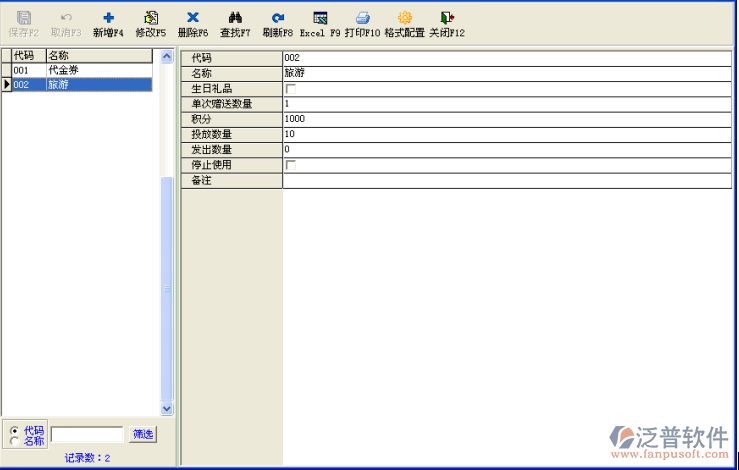Click the filter text input box

tap(87, 434)
